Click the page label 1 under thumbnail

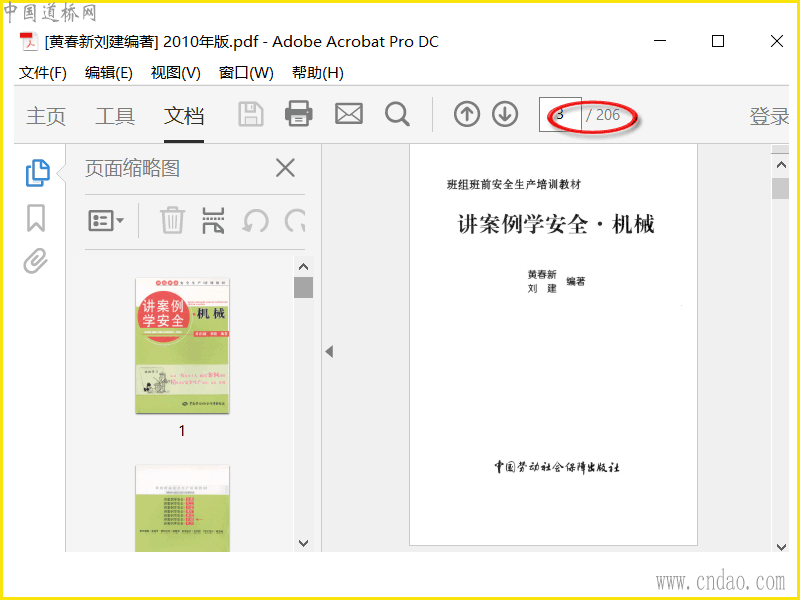(182, 431)
